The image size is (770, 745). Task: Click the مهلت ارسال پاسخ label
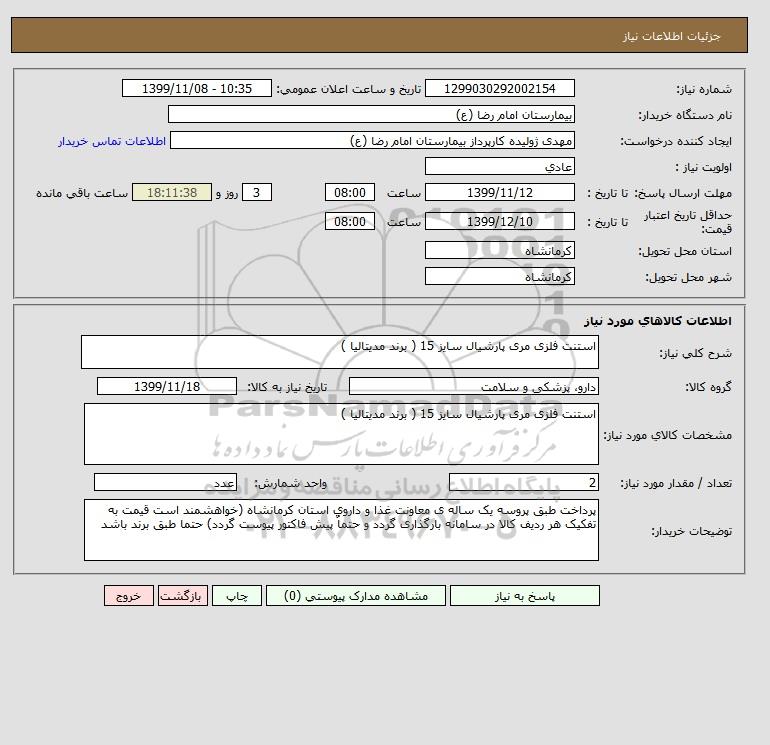[683, 193]
